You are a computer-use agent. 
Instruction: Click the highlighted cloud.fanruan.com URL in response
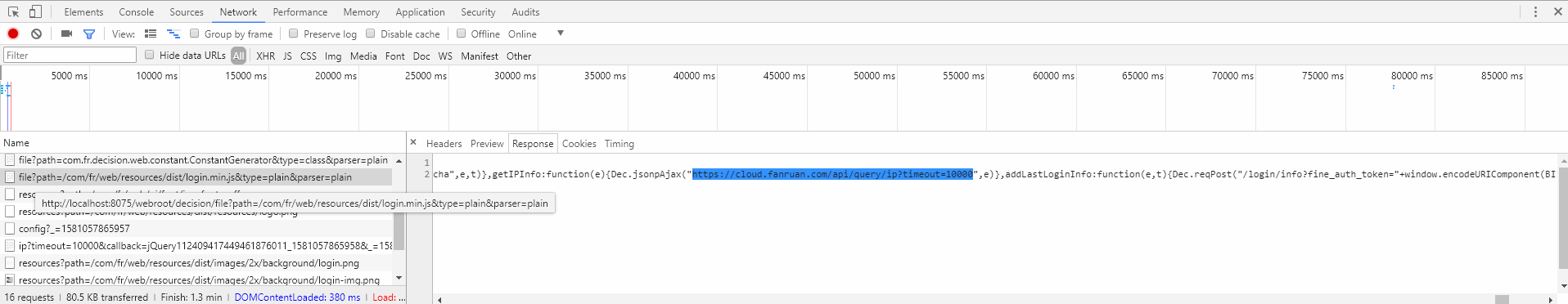point(832,174)
